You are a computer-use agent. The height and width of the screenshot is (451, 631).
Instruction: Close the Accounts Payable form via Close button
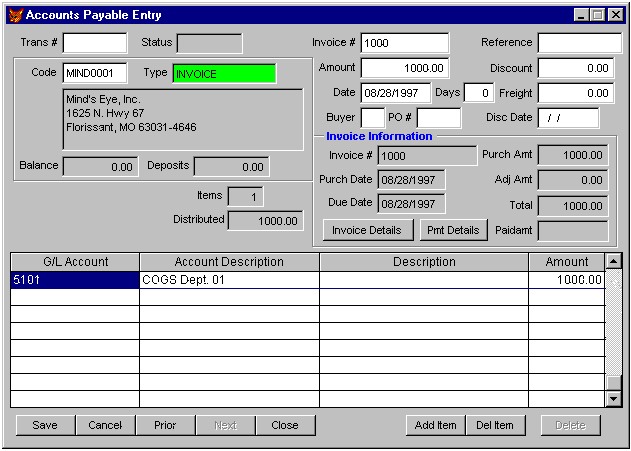click(284, 425)
